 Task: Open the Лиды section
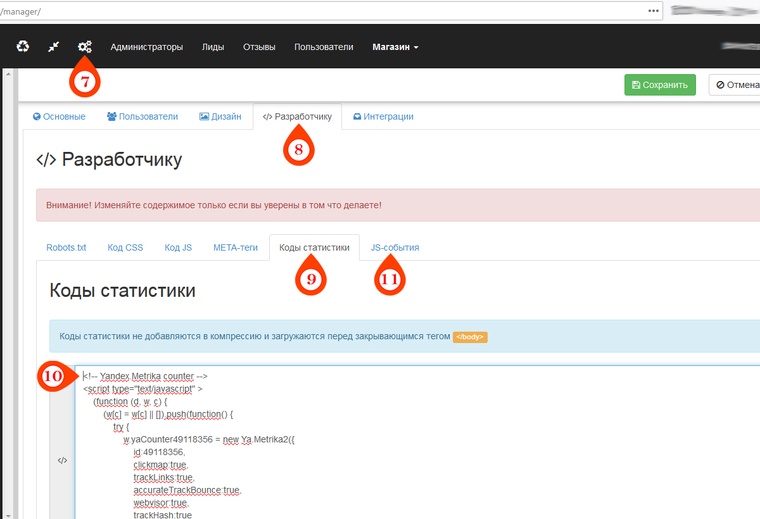(213, 47)
